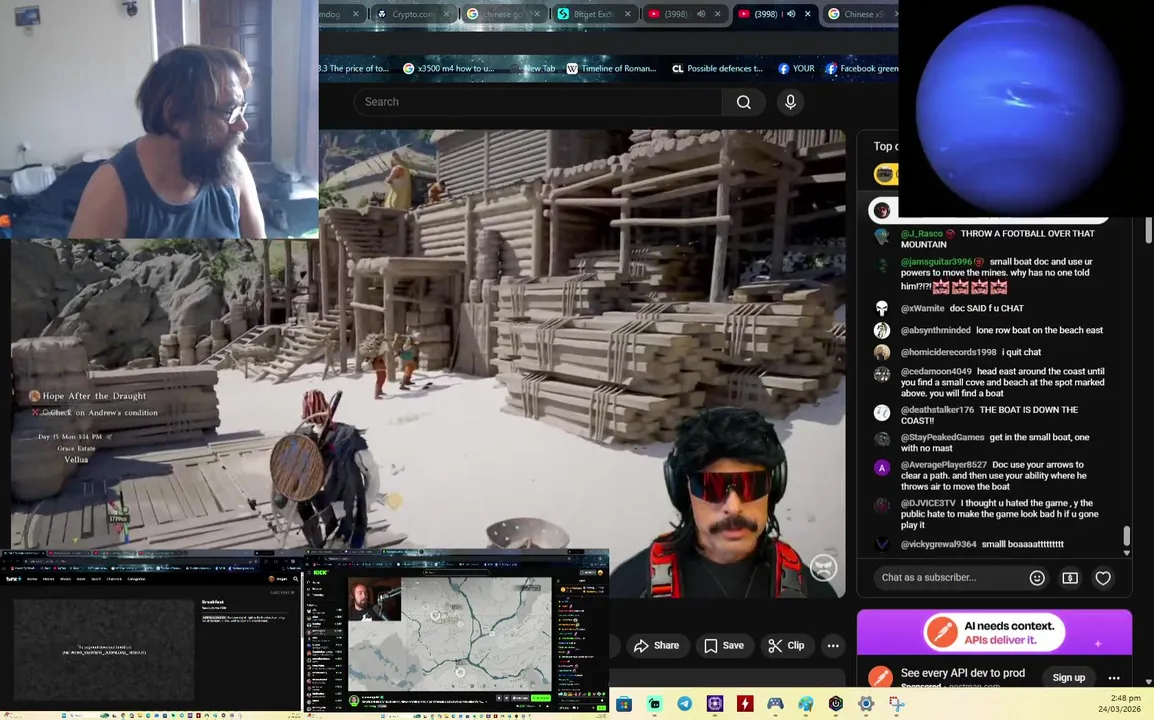Mute audio on the active (3998) tab
This screenshot has width=1154, height=720.
click(792, 14)
